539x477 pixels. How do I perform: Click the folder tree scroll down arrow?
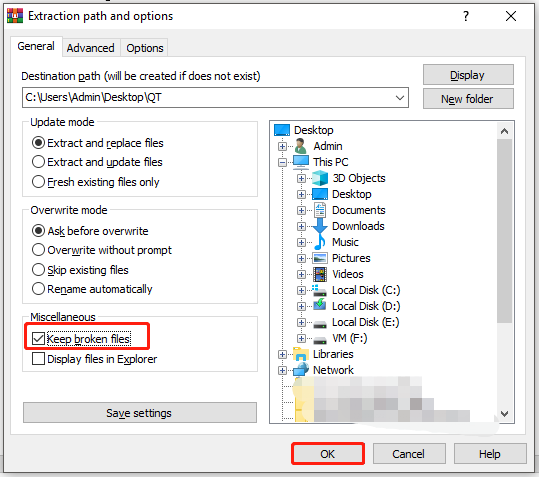504,414
